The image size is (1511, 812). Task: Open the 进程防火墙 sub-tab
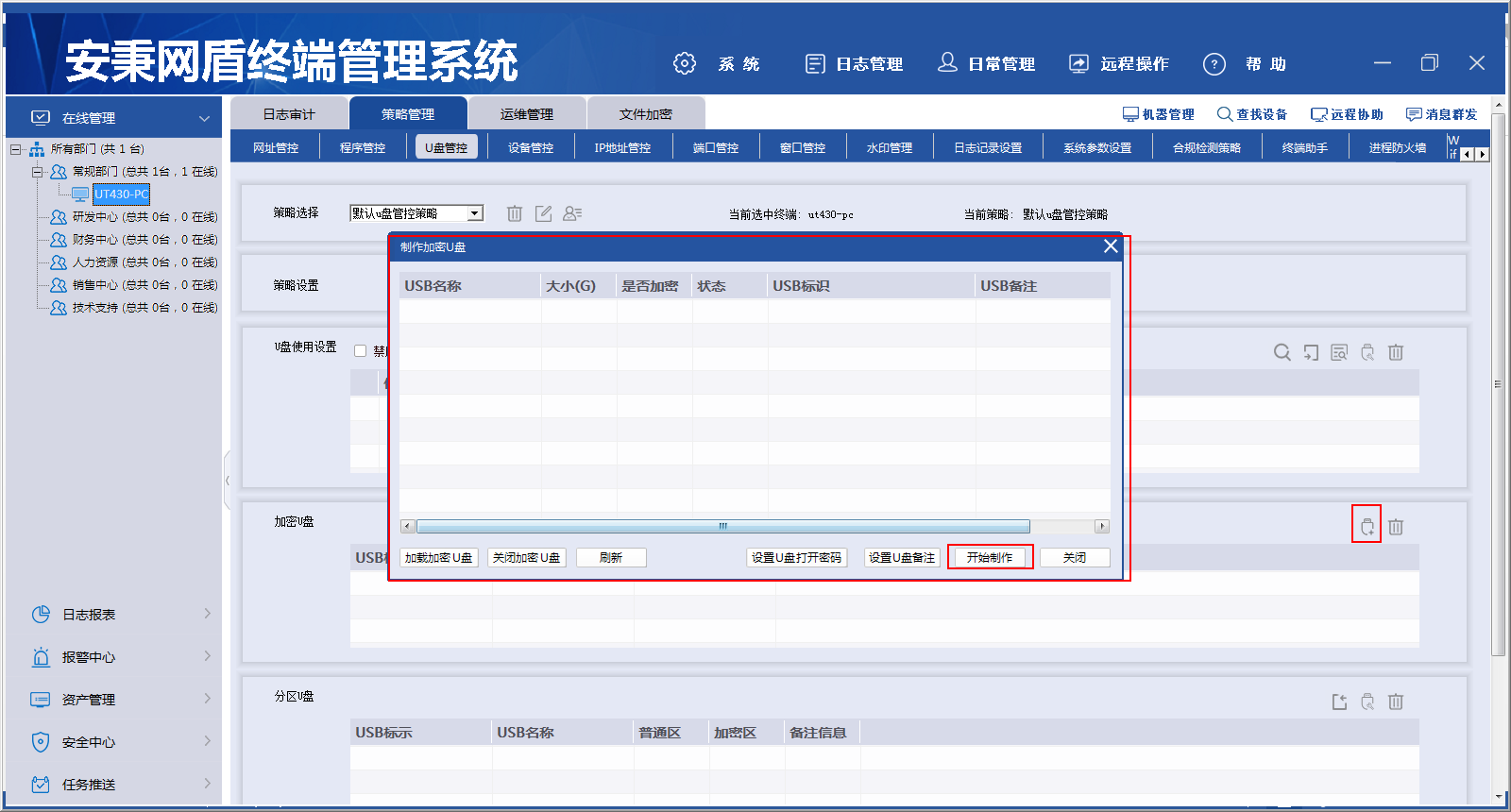coord(1398,147)
